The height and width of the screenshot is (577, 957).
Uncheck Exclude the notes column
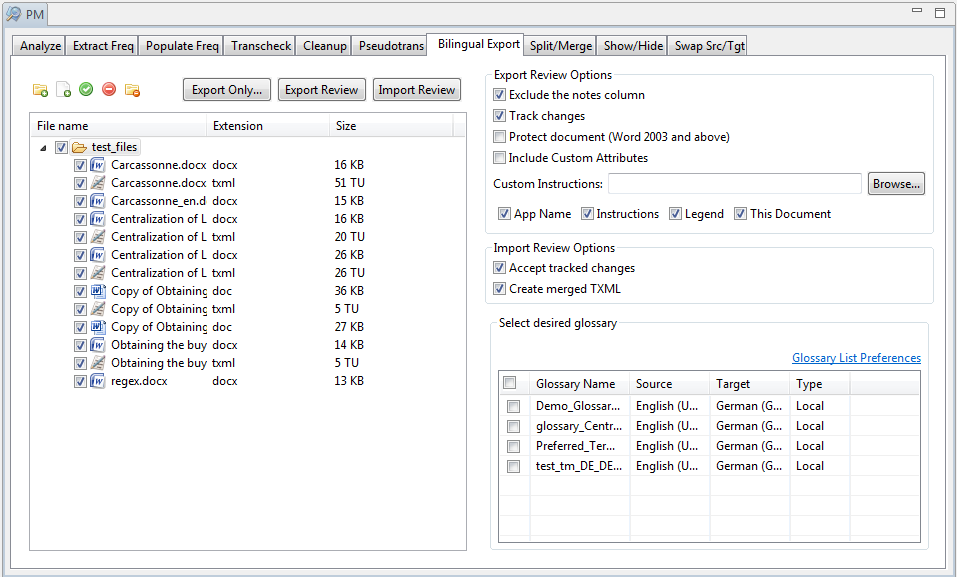(500, 95)
